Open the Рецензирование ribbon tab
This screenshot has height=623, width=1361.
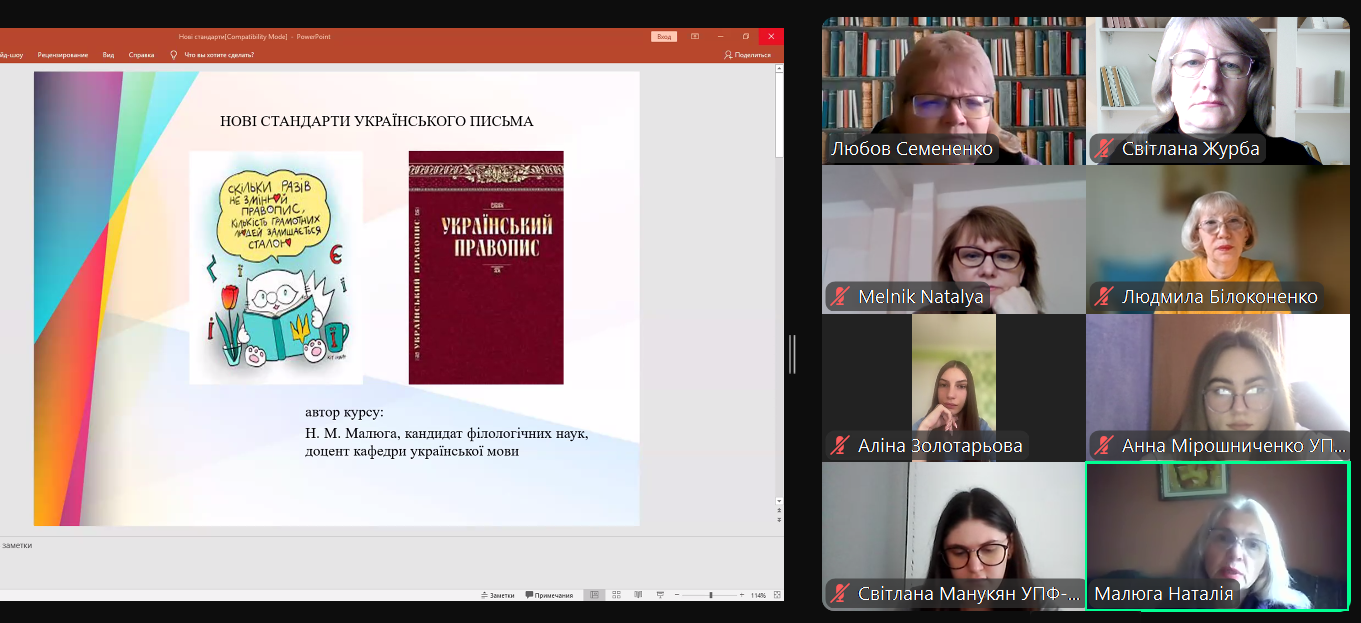click(63, 55)
